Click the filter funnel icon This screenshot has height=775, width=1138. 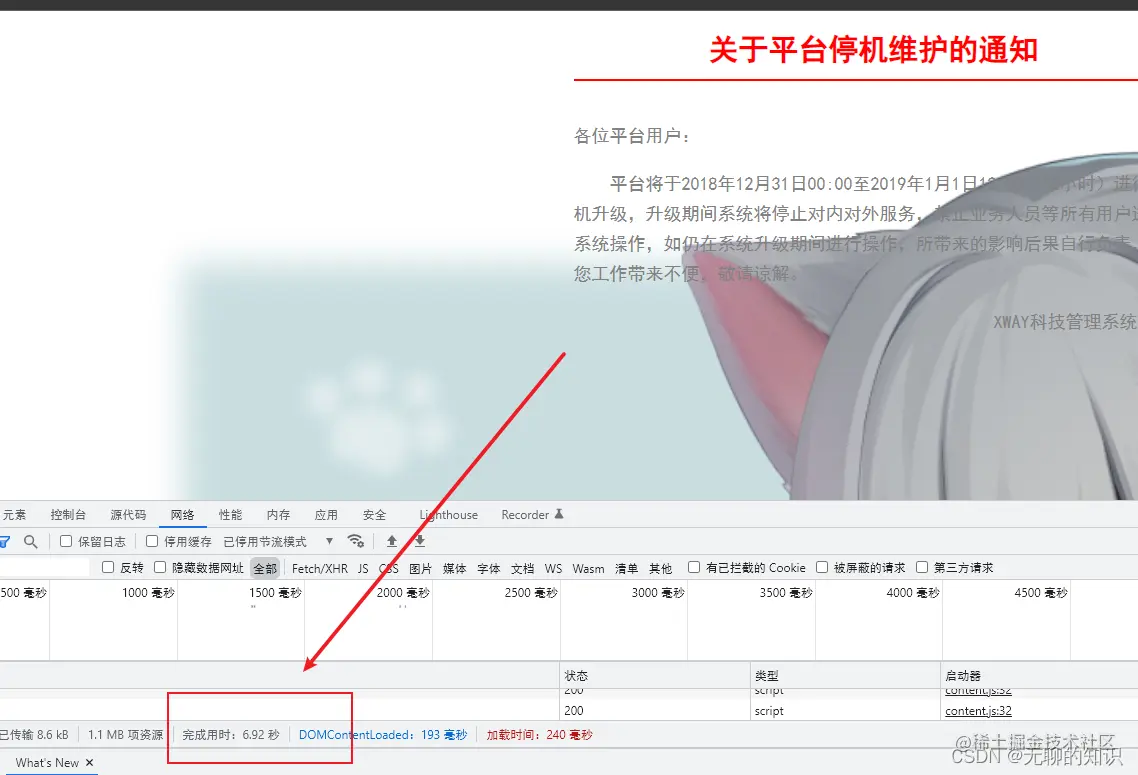pos(5,541)
